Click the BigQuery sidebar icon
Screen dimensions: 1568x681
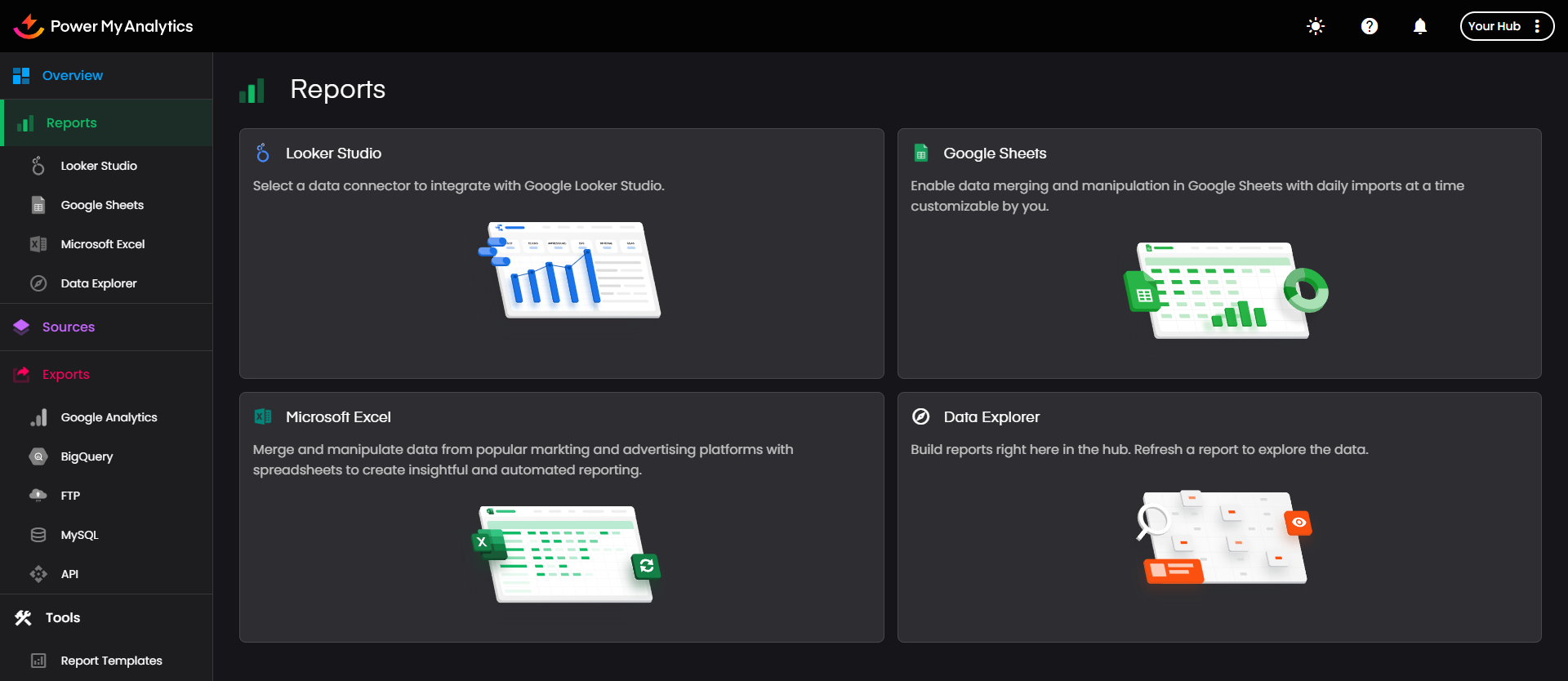[38, 456]
